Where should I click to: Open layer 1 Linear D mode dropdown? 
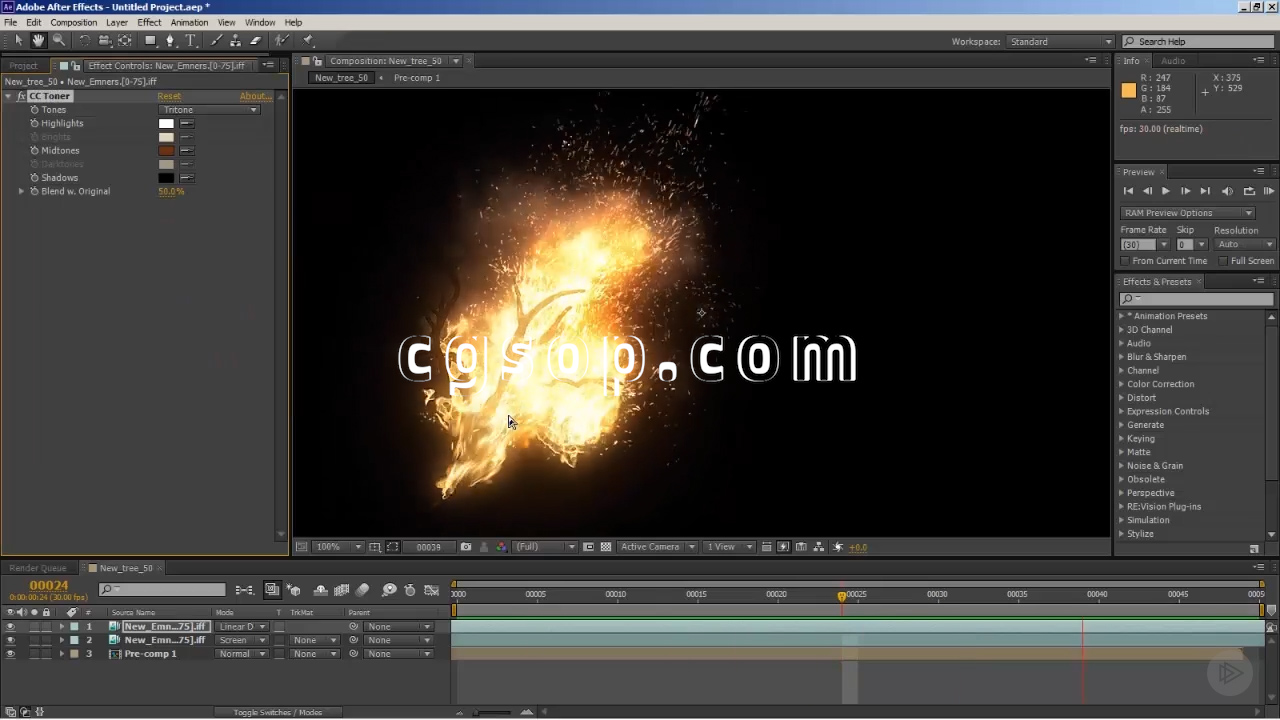point(242,627)
